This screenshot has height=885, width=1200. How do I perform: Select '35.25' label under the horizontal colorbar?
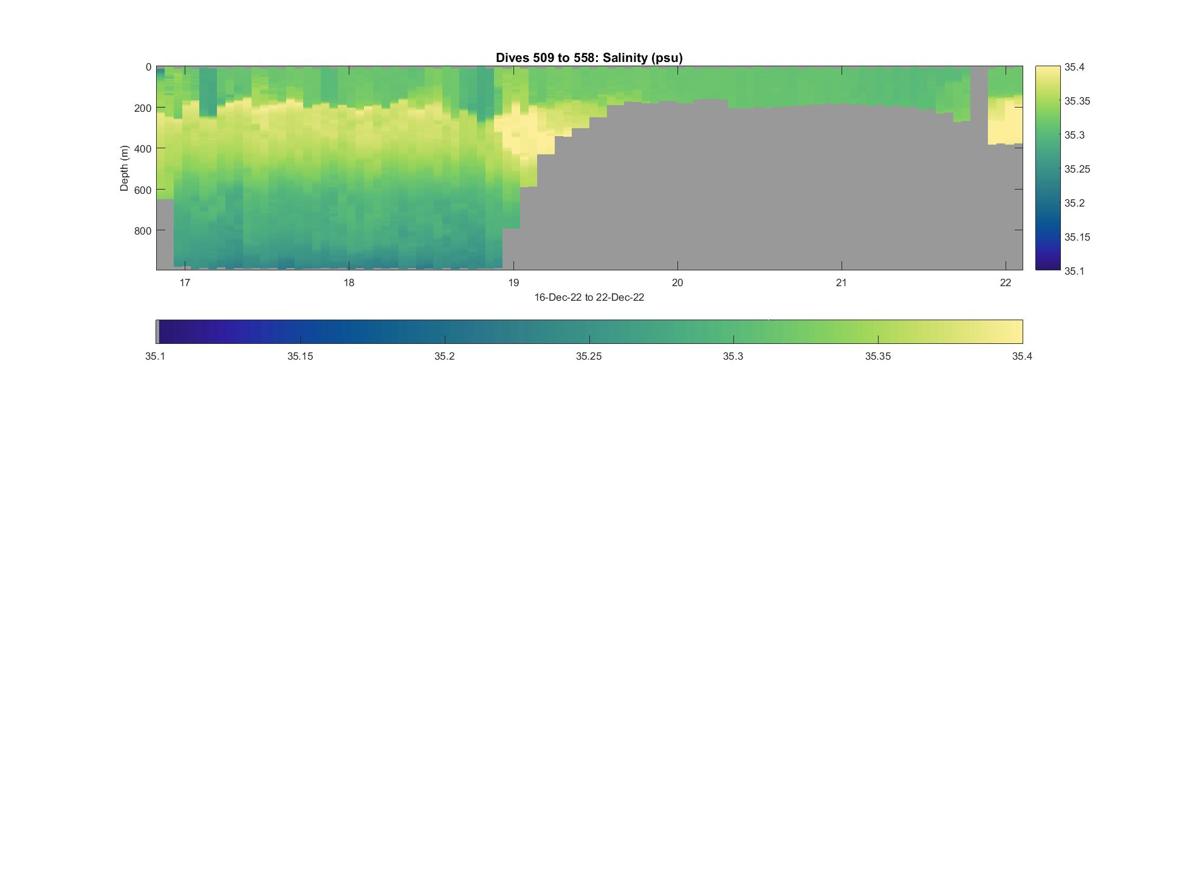pyautogui.click(x=589, y=356)
